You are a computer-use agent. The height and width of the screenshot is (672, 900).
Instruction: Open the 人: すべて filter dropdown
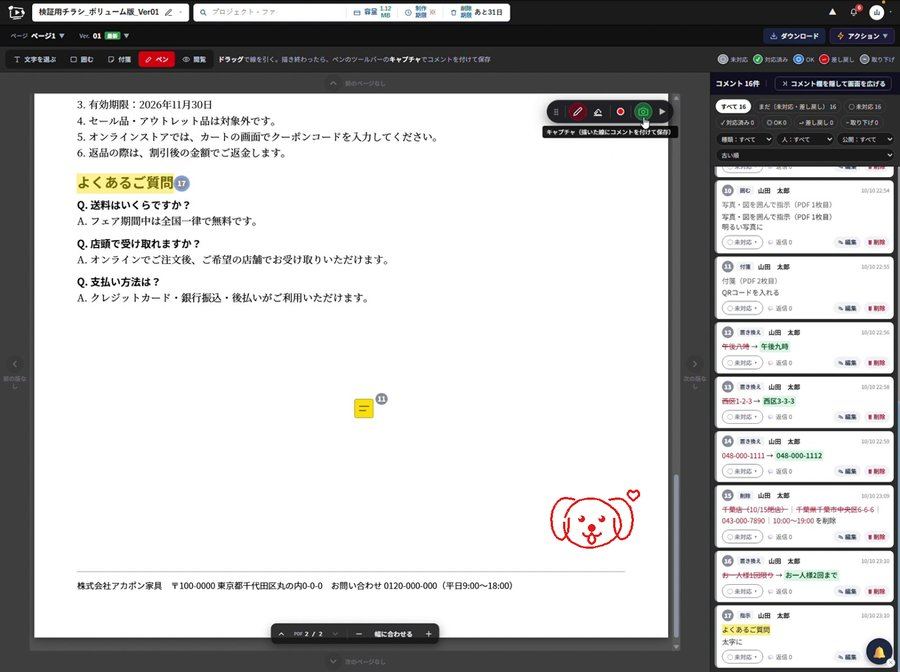click(805, 139)
